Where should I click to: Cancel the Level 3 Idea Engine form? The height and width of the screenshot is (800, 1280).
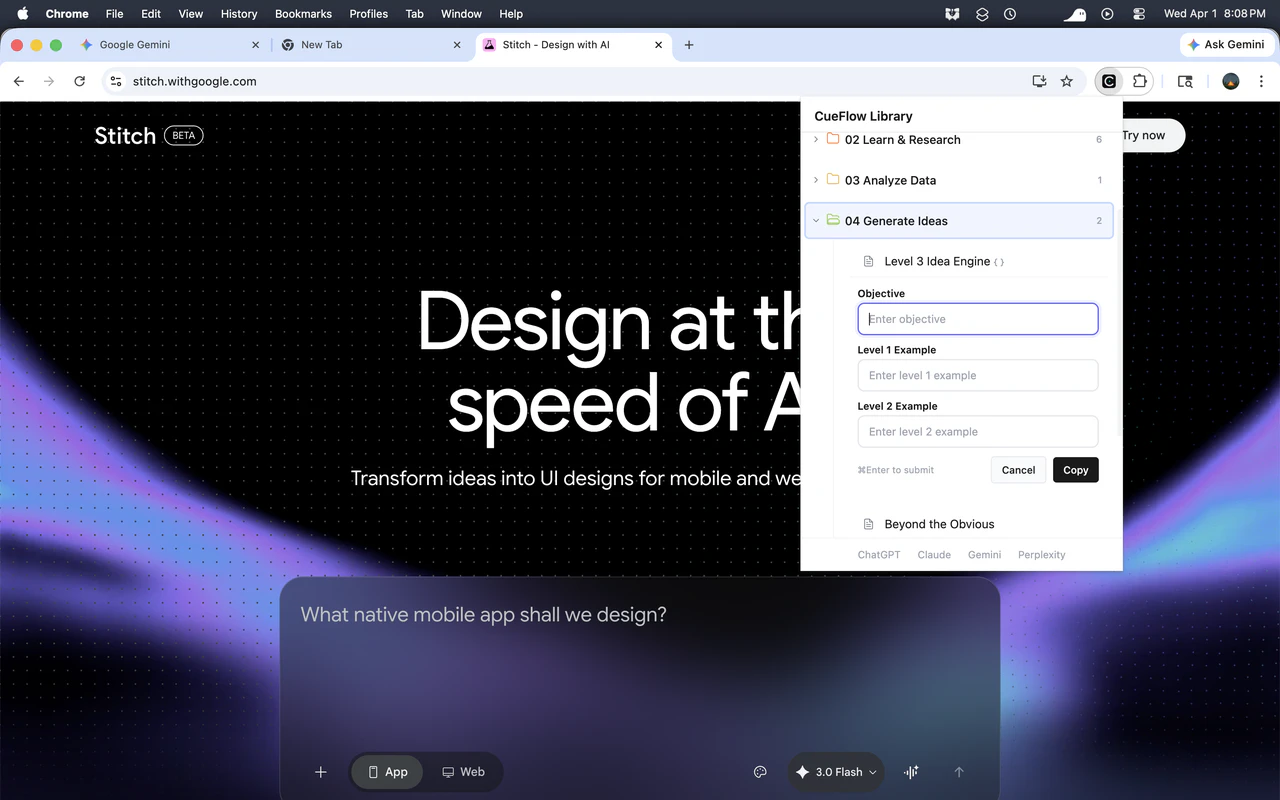pos(1018,470)
